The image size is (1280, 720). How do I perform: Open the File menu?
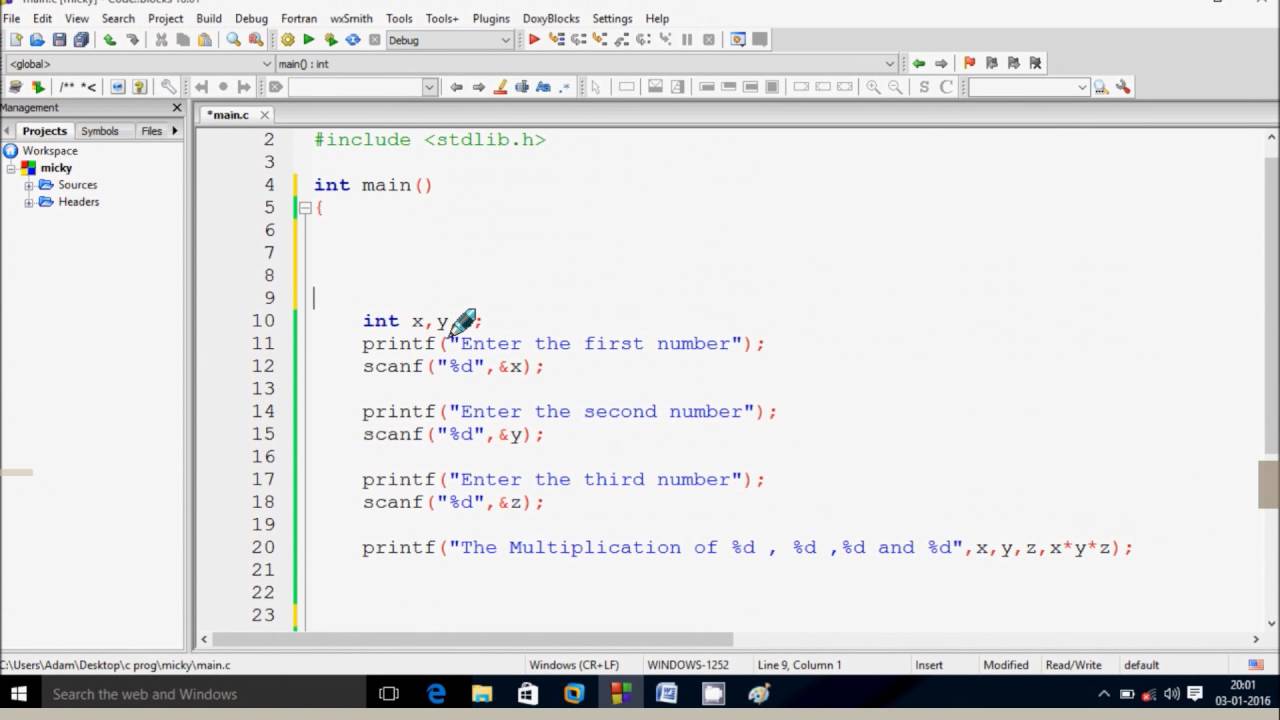point(12,18)
